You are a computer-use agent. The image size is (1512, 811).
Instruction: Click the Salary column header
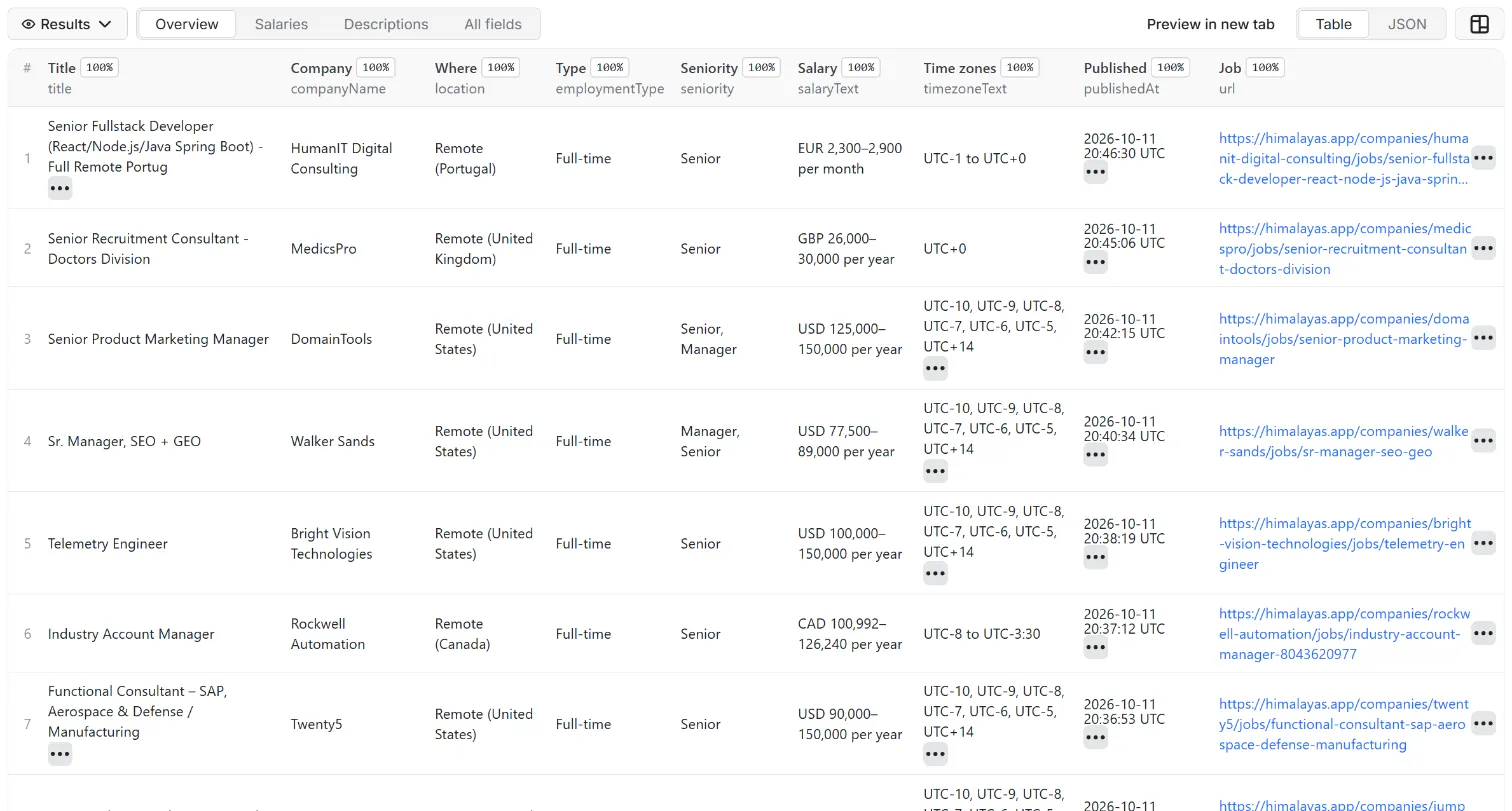[x=817, y=68]
